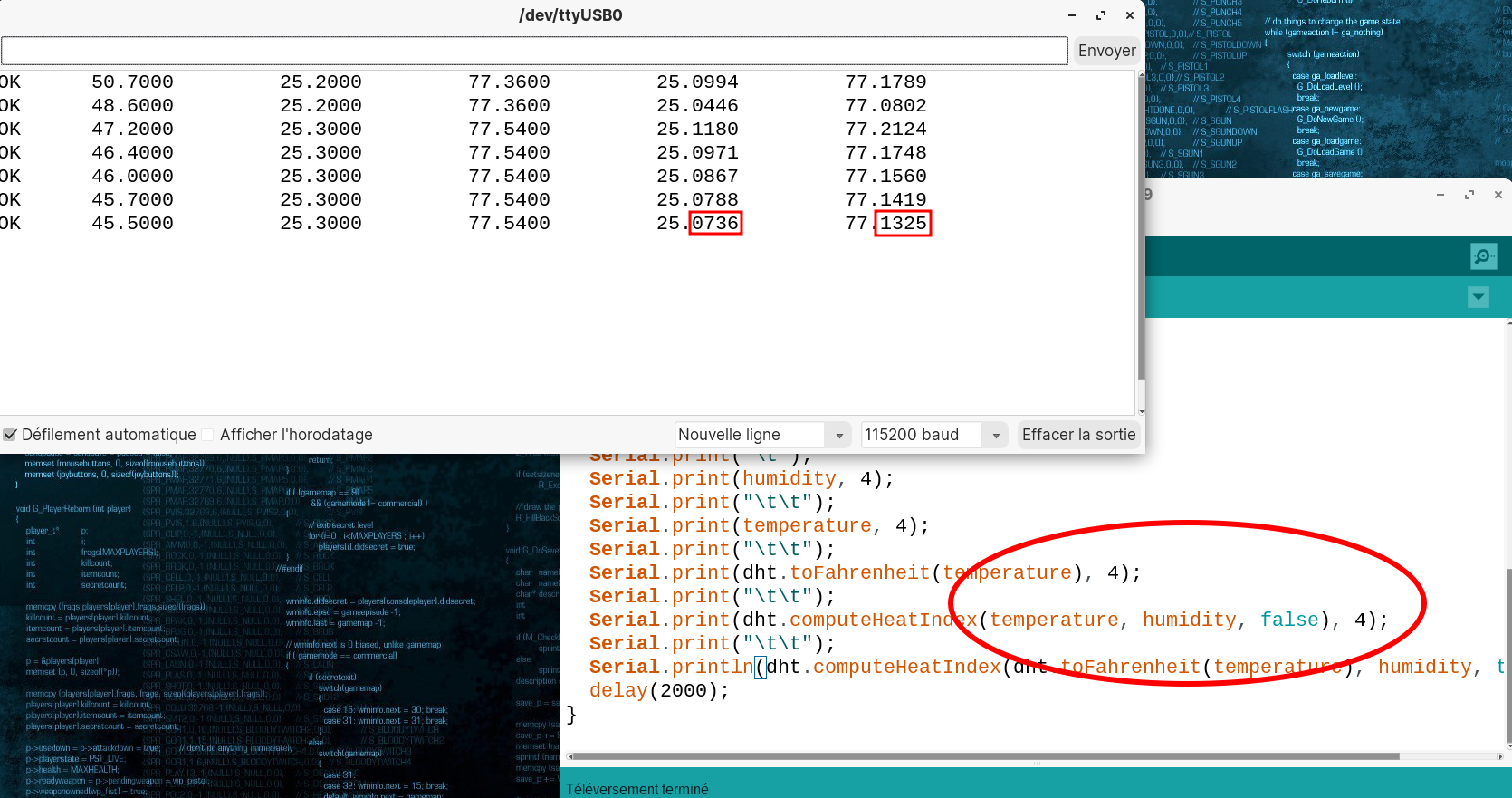This screenshot has width=1512, height=798.
Task: Click the Envoyer button
Action: 1106,51
